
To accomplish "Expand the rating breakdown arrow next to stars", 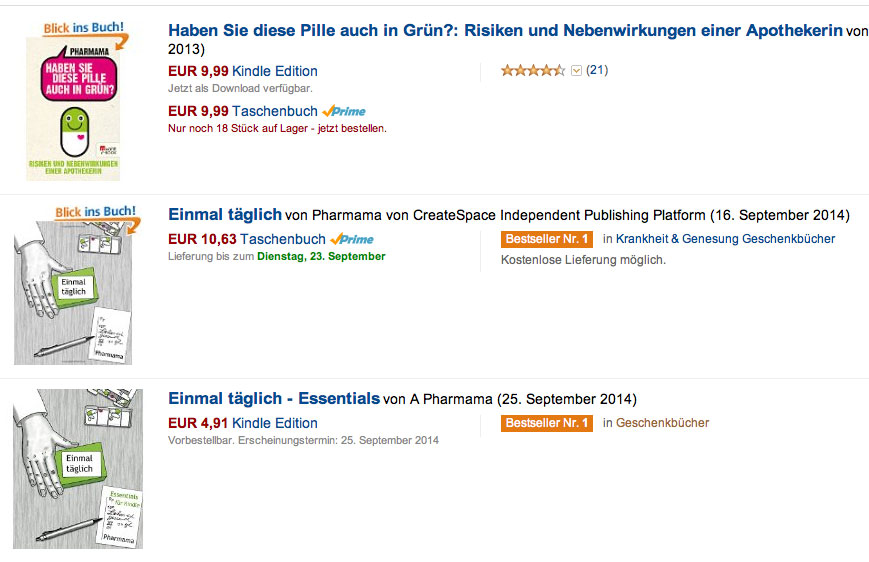I will (576, 71).
